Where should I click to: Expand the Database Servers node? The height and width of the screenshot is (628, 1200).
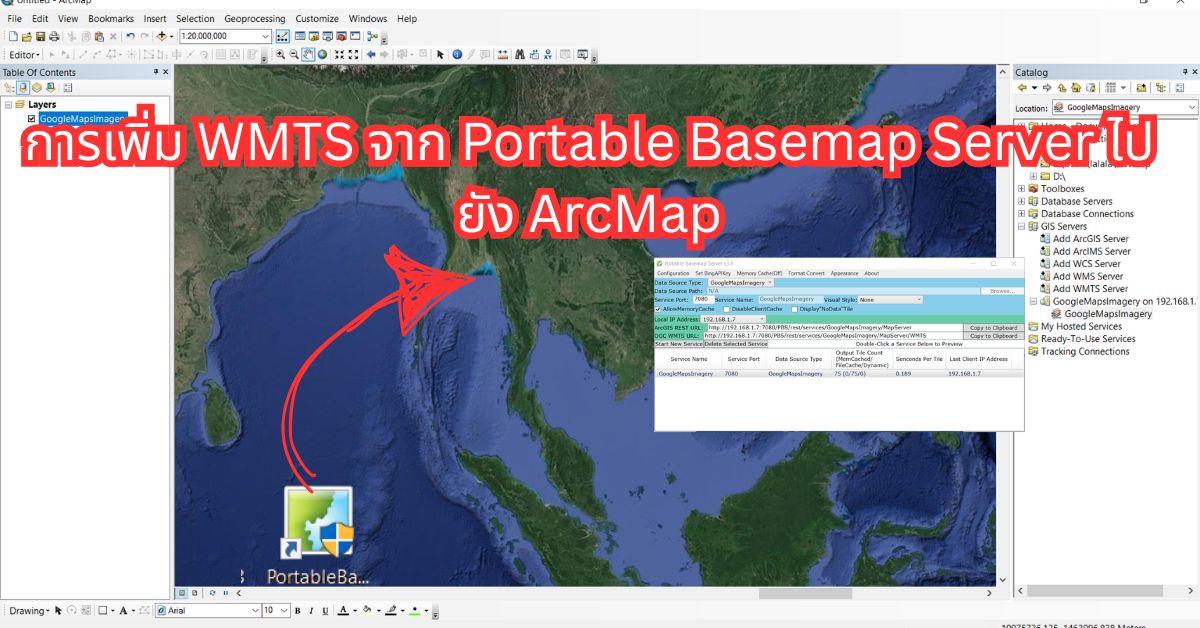coord(1021,201)
